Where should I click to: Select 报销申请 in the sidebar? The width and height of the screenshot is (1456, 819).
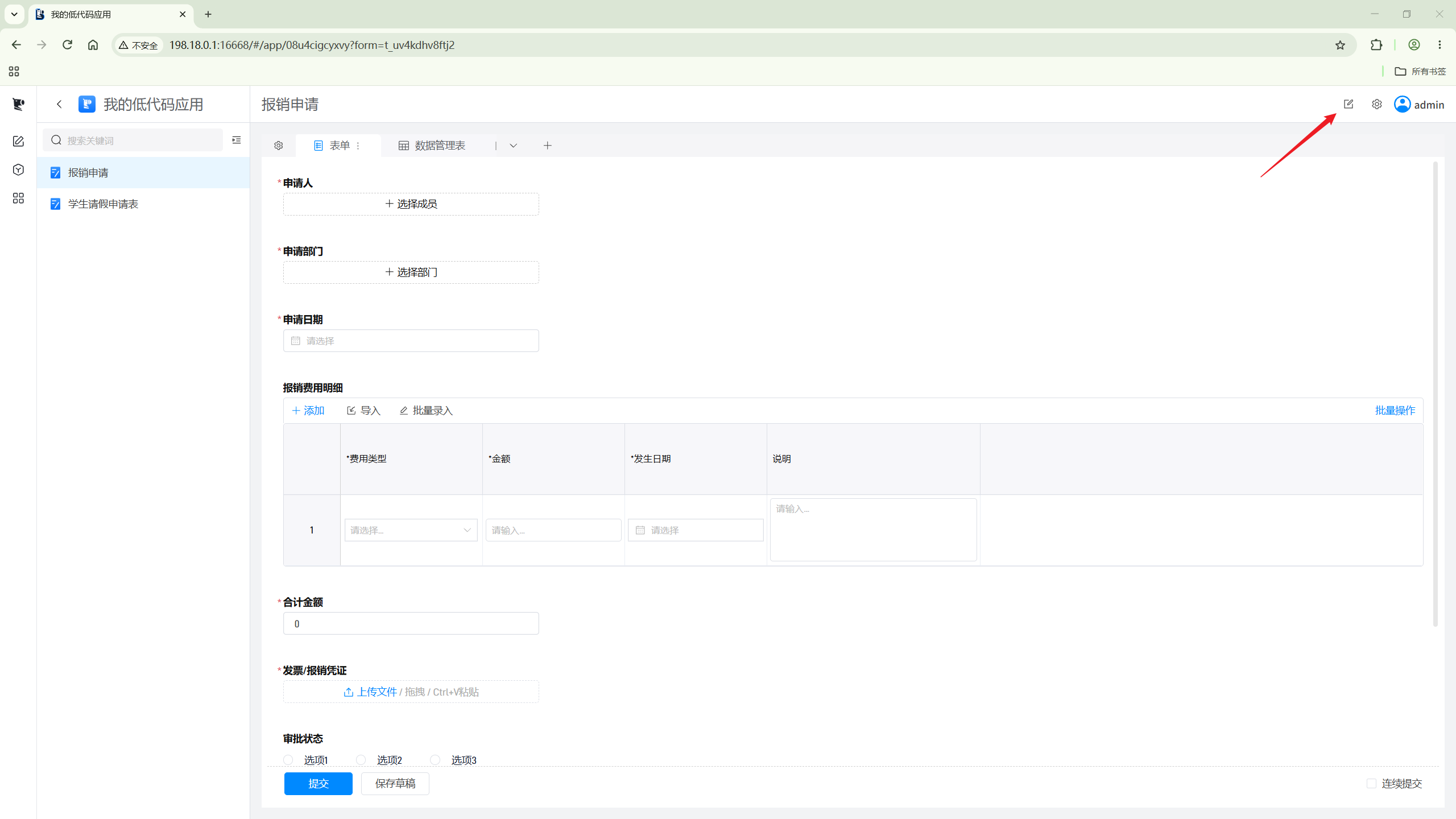143,172
